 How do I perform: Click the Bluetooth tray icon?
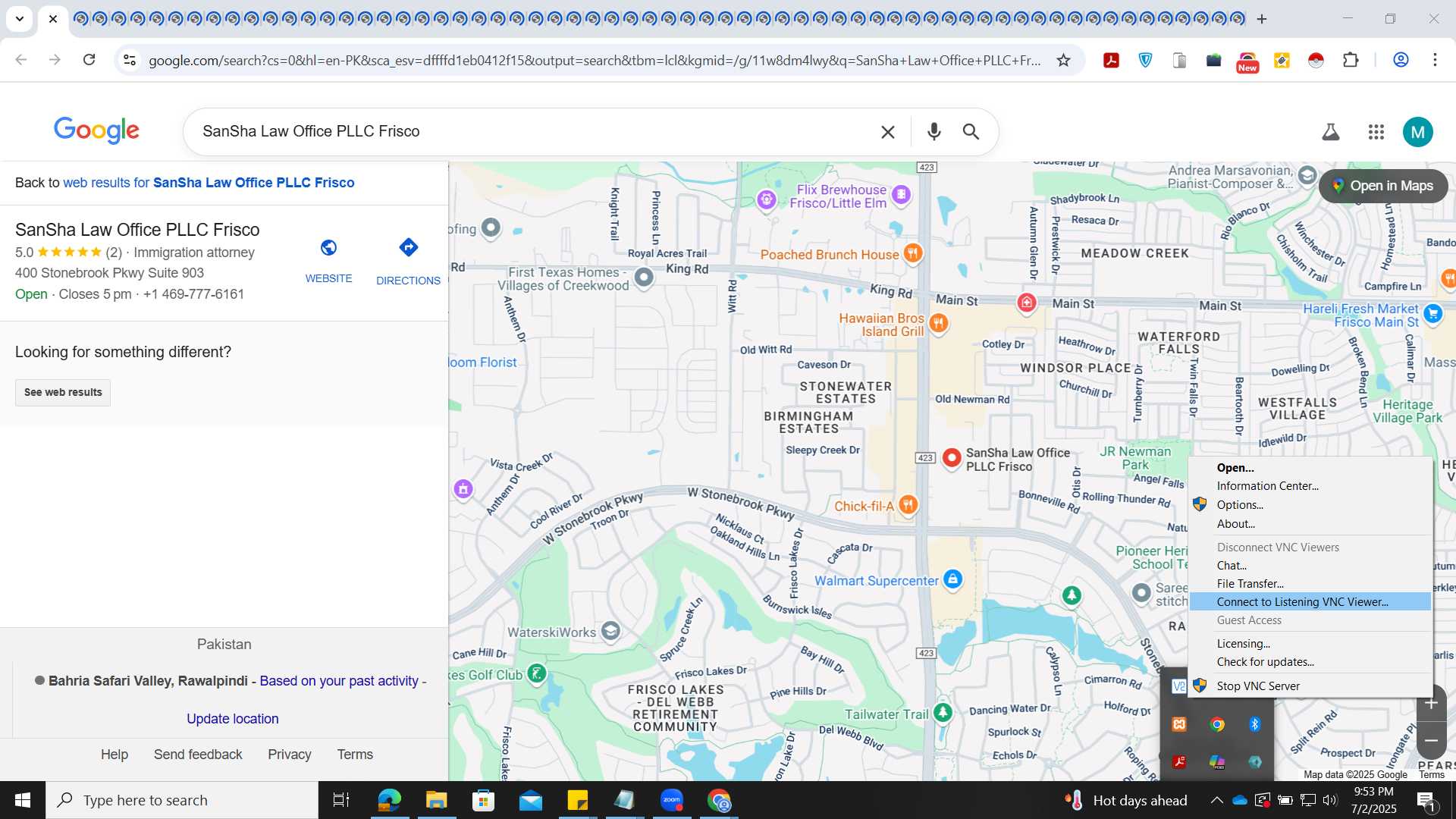[1255, 724]
